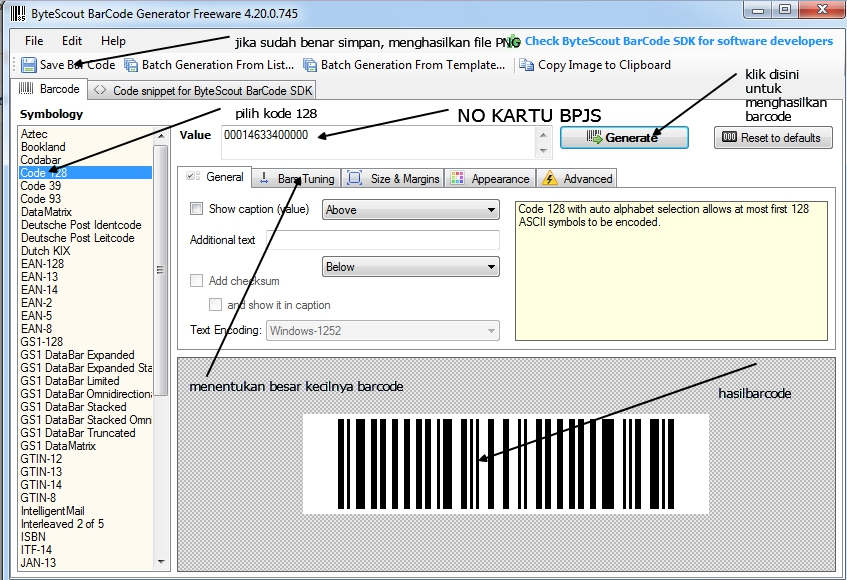Check the Add checksum option
The width and height of the screenshot is (847, 580).
[x=195, y=281]
